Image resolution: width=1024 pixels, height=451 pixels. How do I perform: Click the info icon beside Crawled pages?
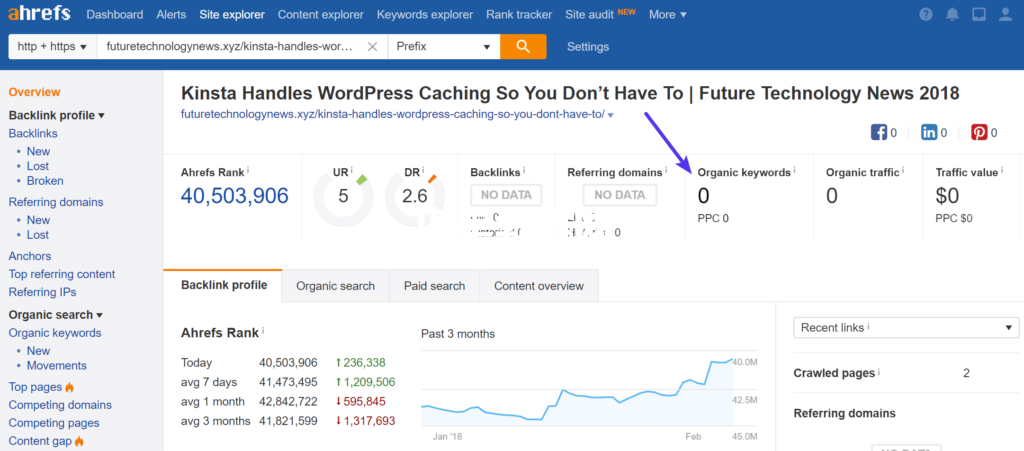click(x=878, y=372)
